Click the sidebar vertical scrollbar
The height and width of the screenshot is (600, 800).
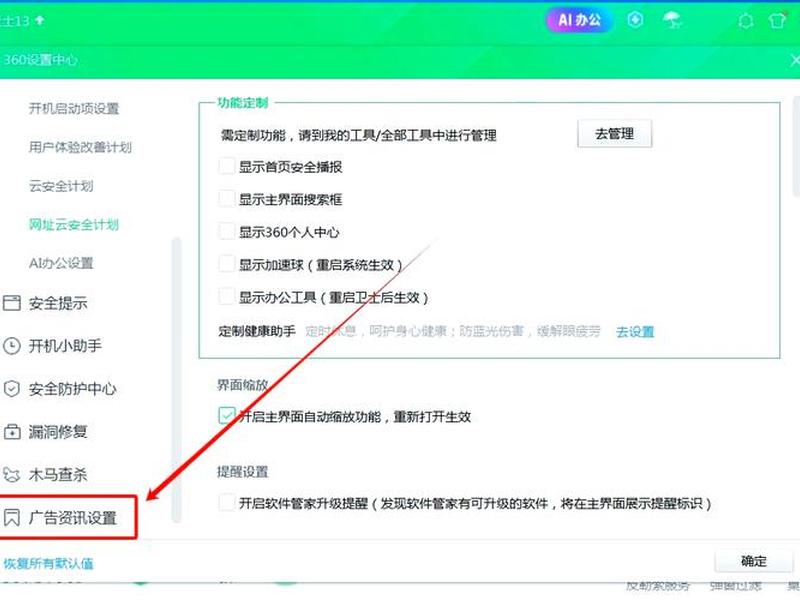pyautogui.click(x=177, y=380)
